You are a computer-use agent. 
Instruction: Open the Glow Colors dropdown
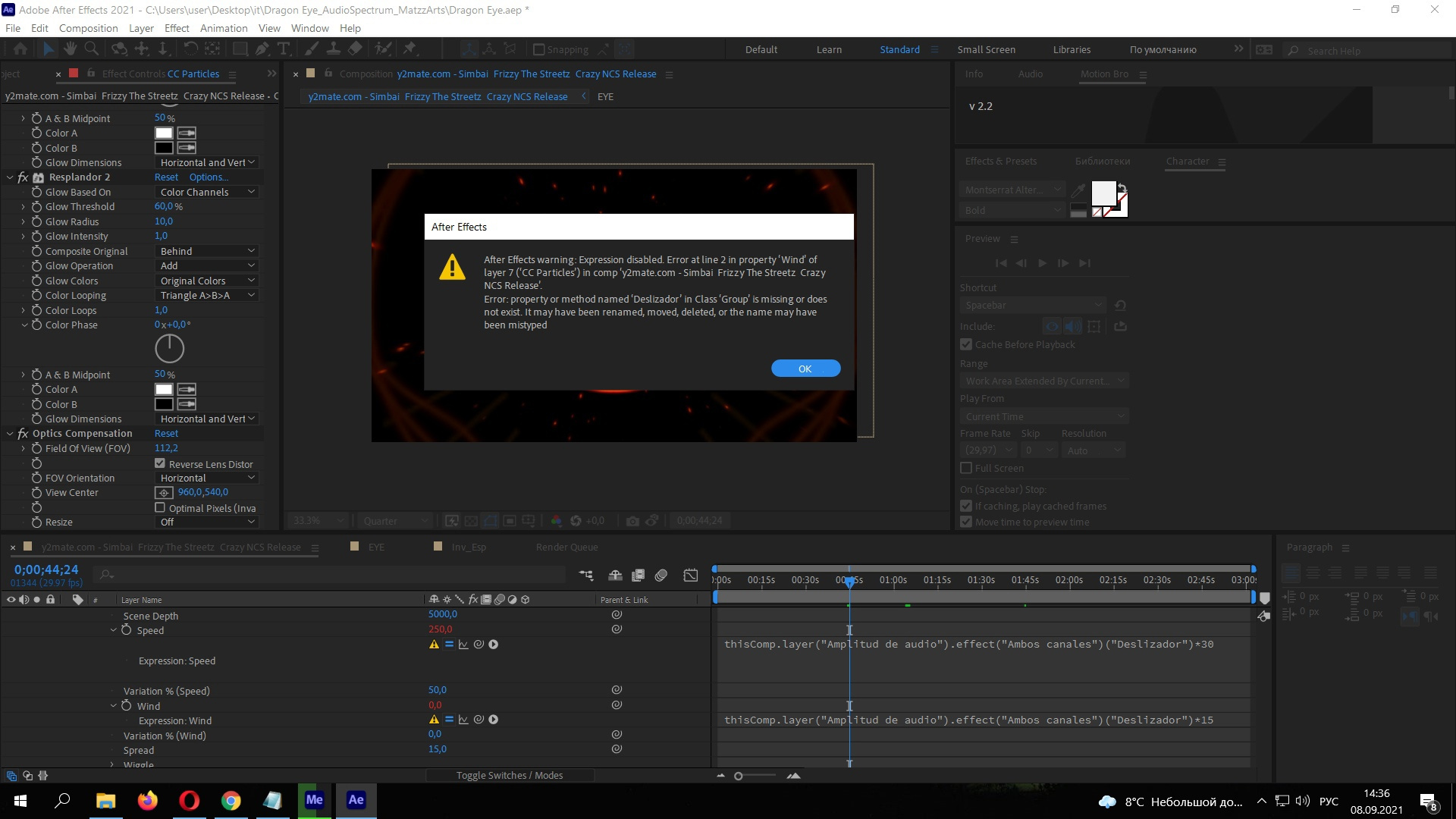coord(206,281)
